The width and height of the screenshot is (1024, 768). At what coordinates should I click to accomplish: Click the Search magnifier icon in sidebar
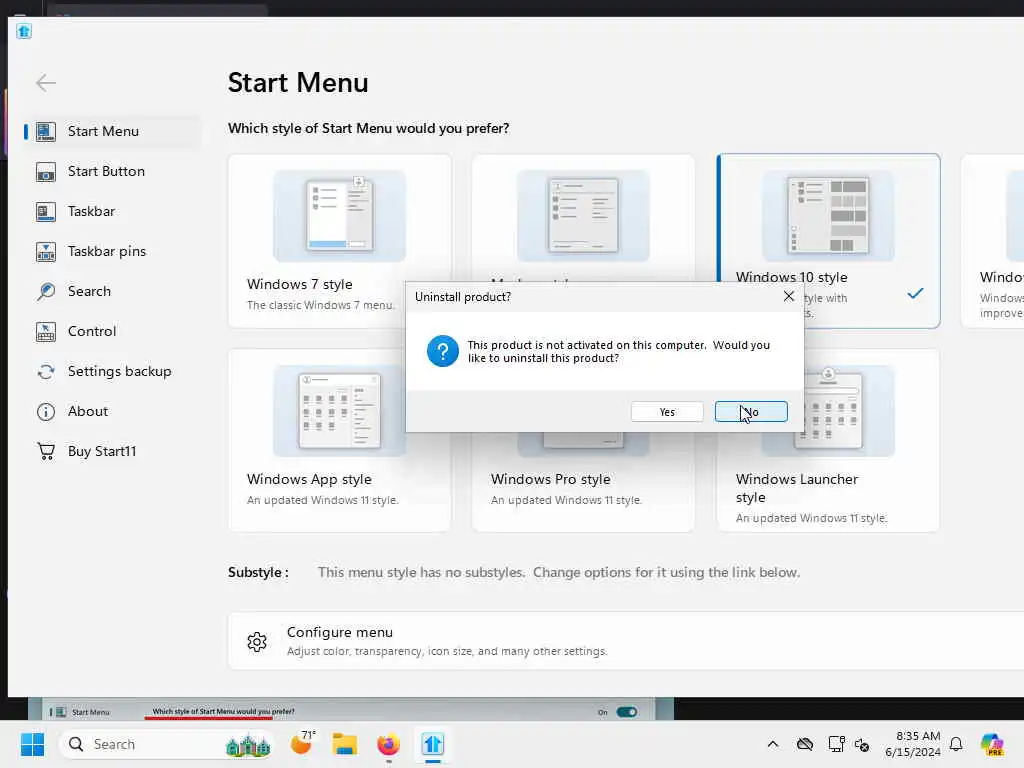coord(46,291)
